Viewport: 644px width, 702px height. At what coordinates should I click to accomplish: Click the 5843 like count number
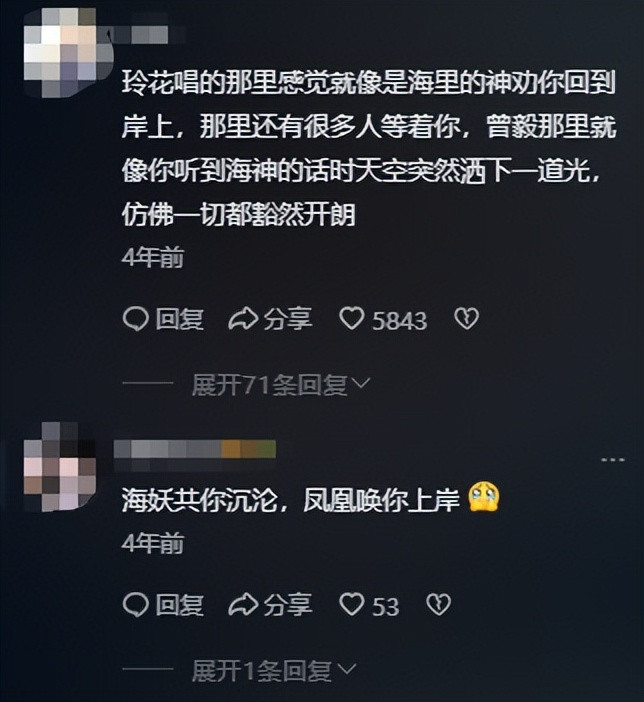[x=399, y=321]
